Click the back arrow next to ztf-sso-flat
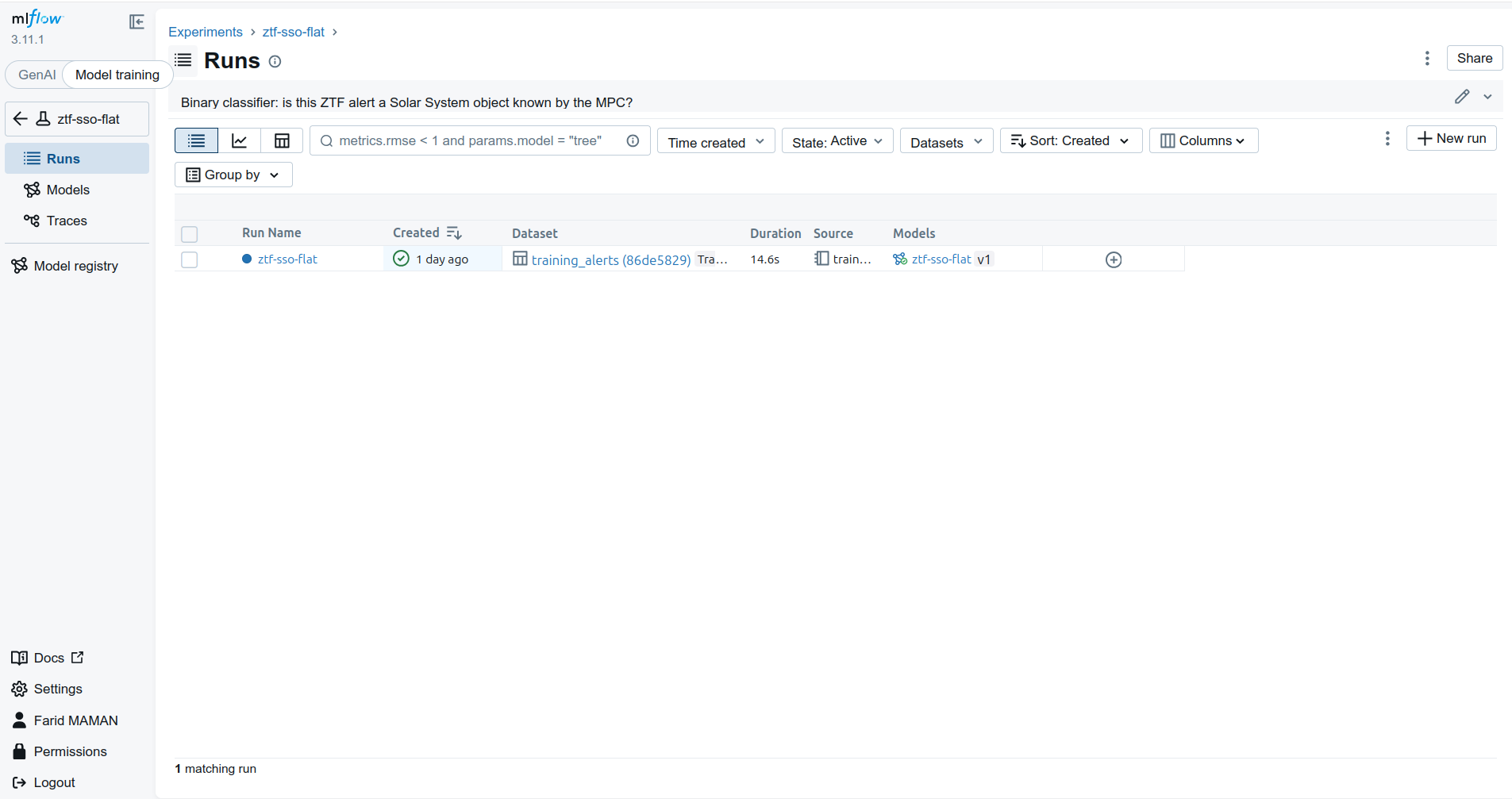Image resolution: width=1512 pixels, height=799 pixels. (21, 119)
